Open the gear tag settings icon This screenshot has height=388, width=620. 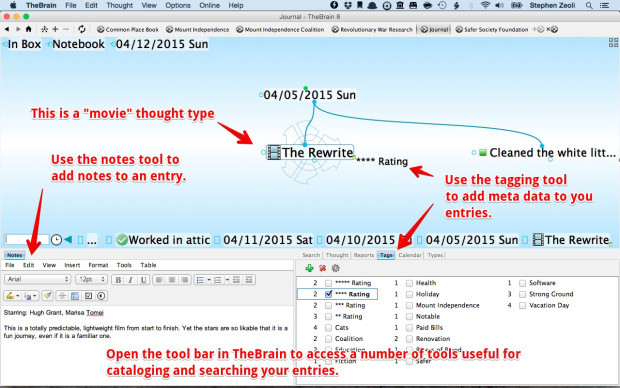336,269
